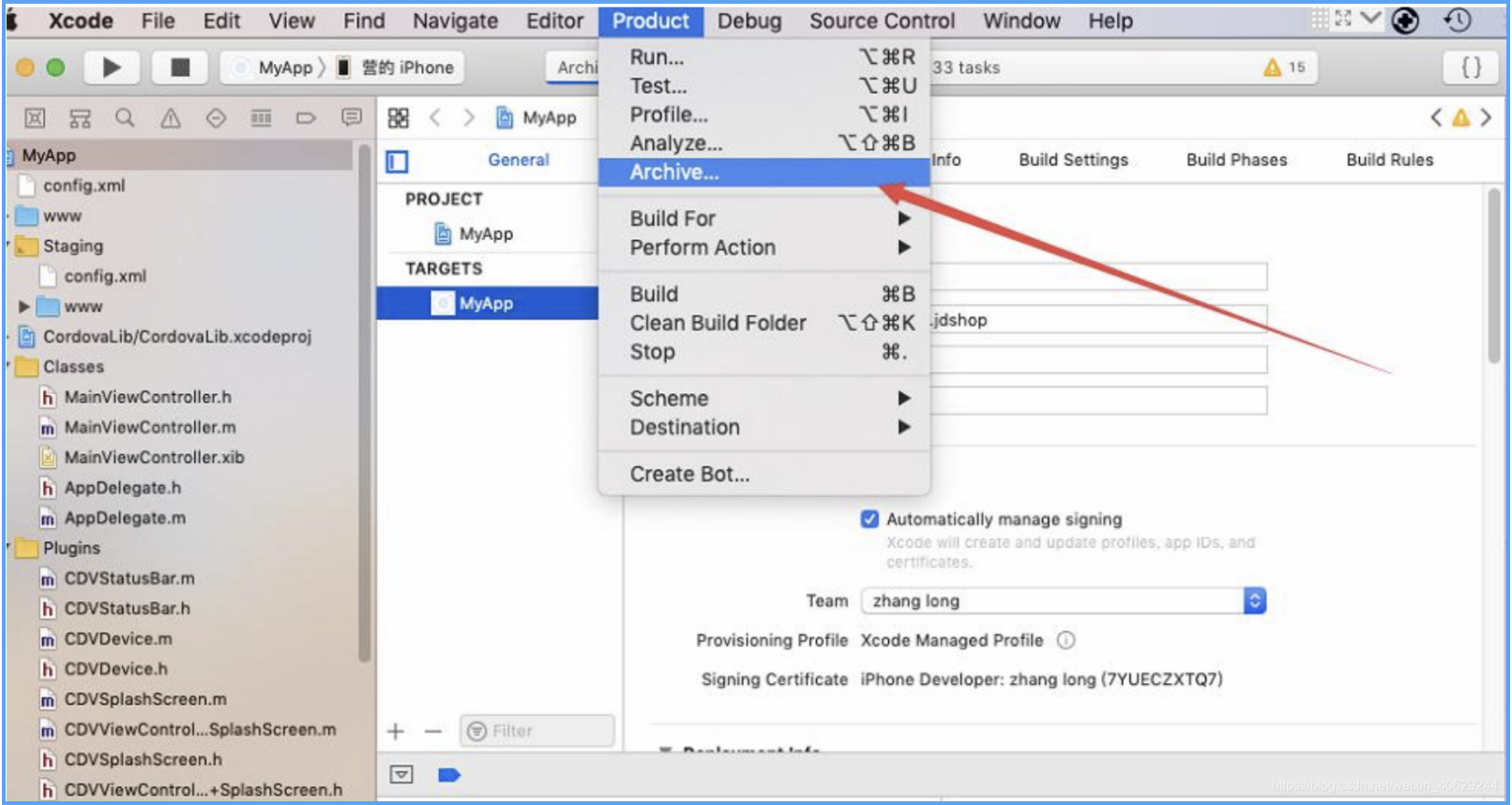The width and height of the screenshot is (1512, 805).
Task: Go back with the left chevron
Action: tap(435, 117)
